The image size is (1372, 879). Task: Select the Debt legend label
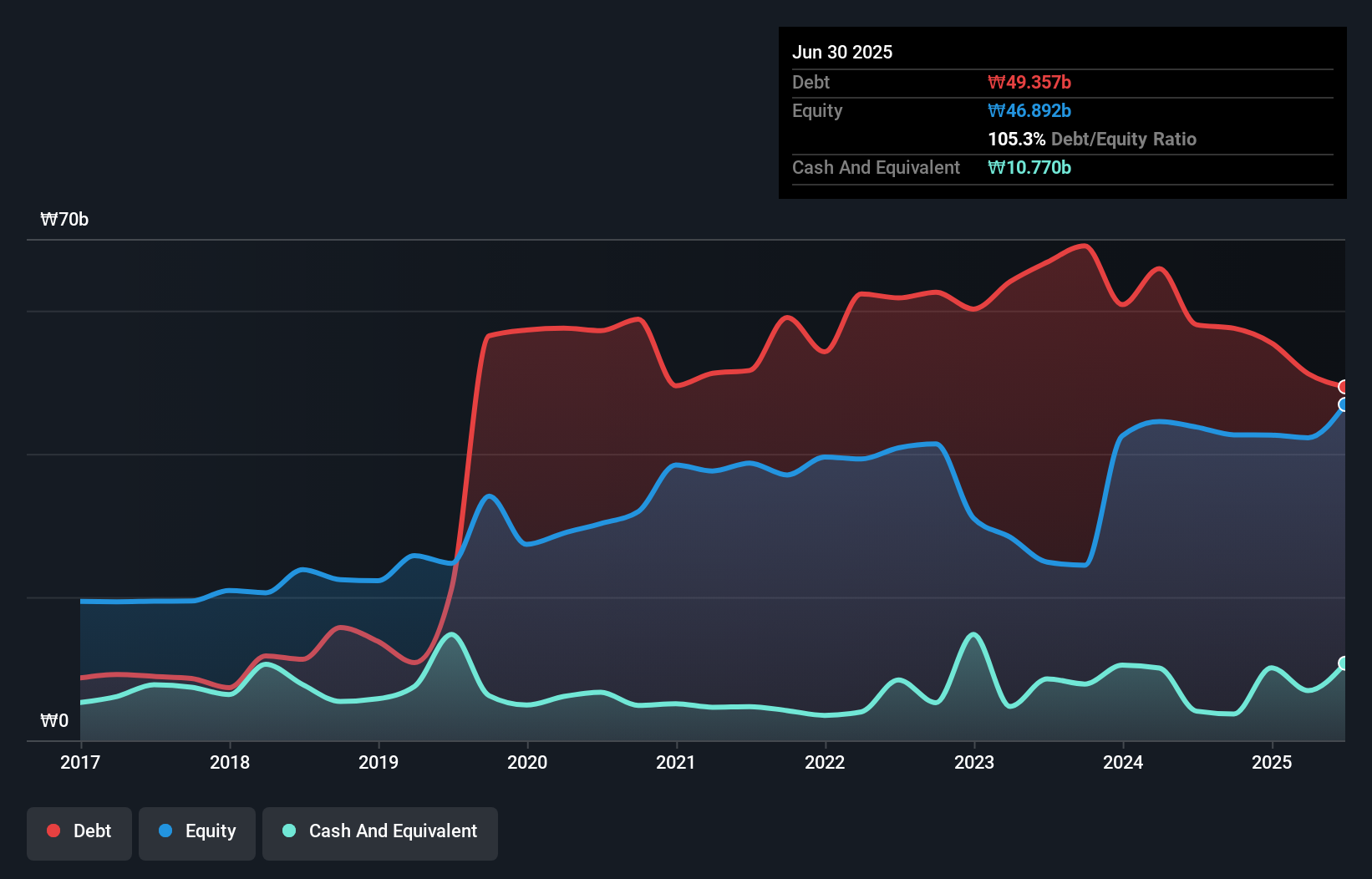click(x=92, y=831)
